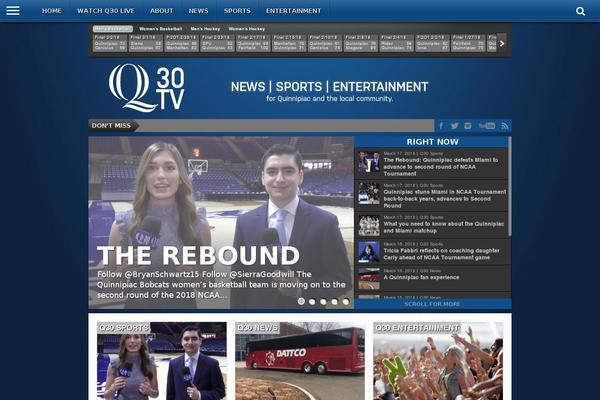
Task: Open the Q30 SPORTS card image
Action: [161, 361]
